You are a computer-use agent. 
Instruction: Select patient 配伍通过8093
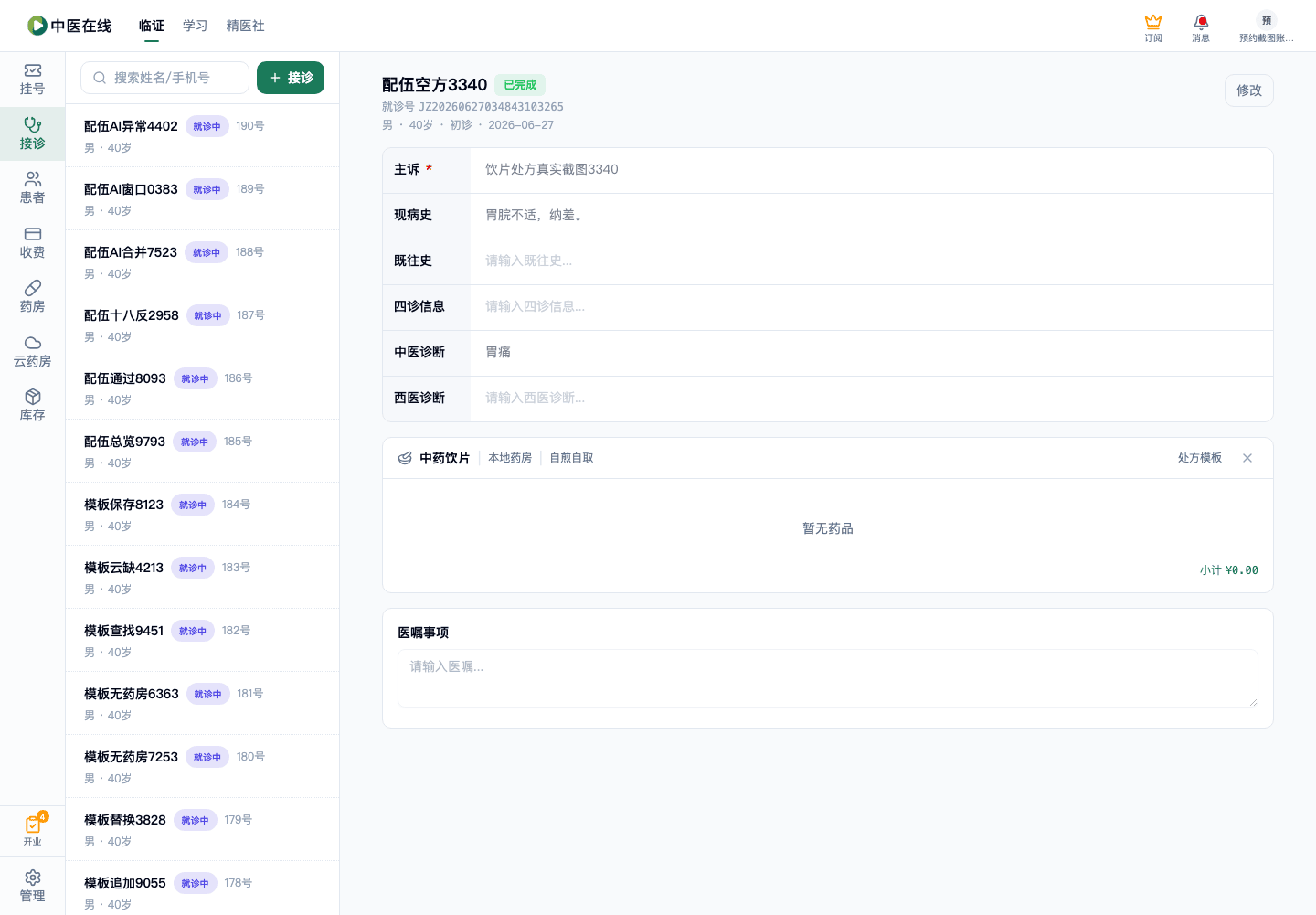pos(202,388)
